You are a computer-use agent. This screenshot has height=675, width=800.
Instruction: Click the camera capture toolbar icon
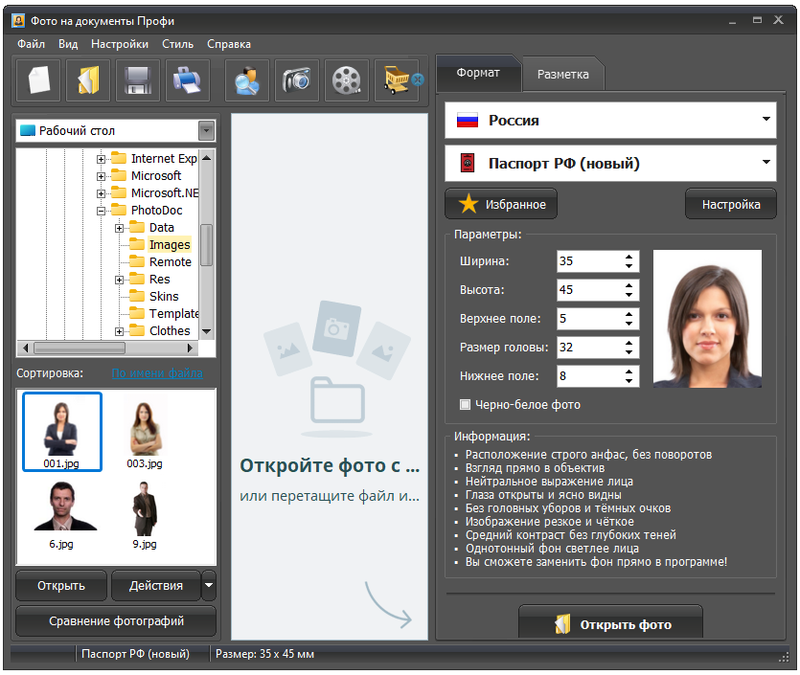click(x=297, y=80)
